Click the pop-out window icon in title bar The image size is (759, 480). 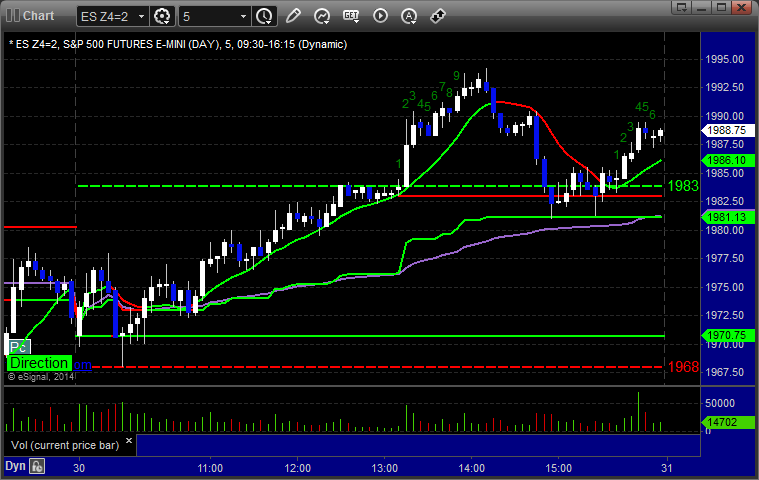coord(682,7)
